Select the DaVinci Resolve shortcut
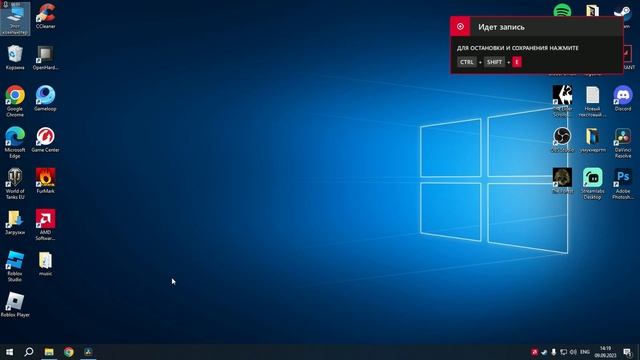 [622, 142]
